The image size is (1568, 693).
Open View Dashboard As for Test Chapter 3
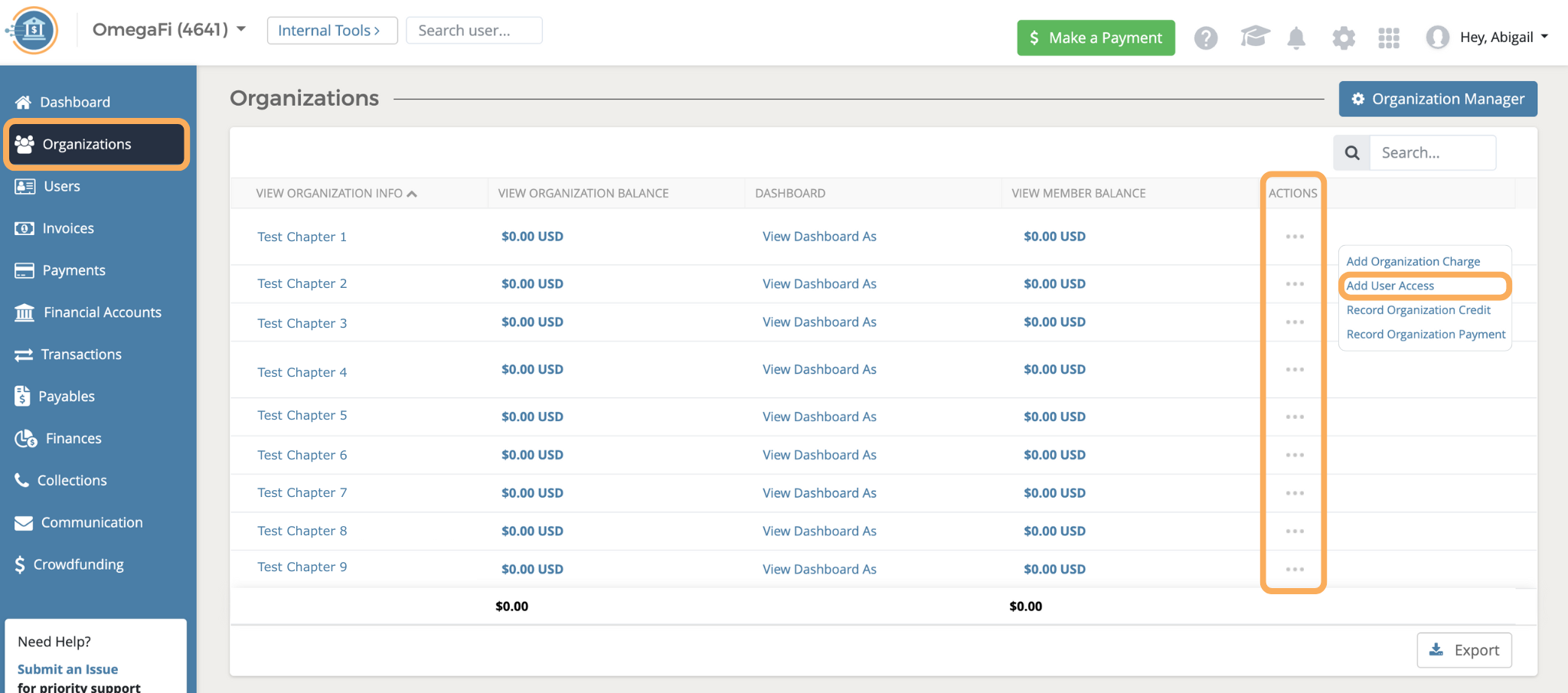[819, 322]
